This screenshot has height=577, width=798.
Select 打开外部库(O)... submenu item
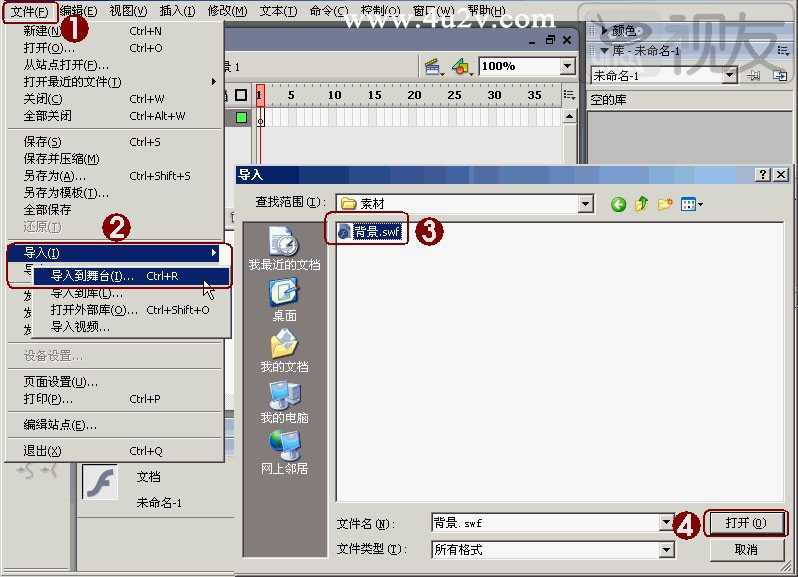point(131,310)
